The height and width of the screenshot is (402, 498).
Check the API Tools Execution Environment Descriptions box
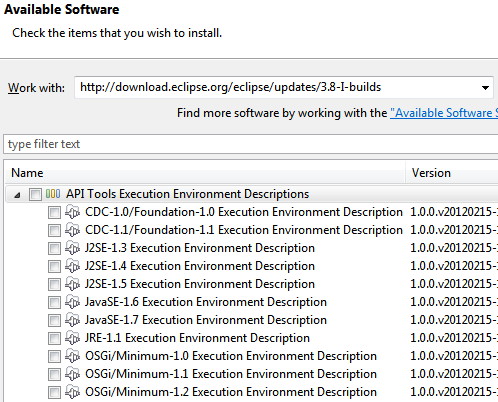click(x=35, y=194)
